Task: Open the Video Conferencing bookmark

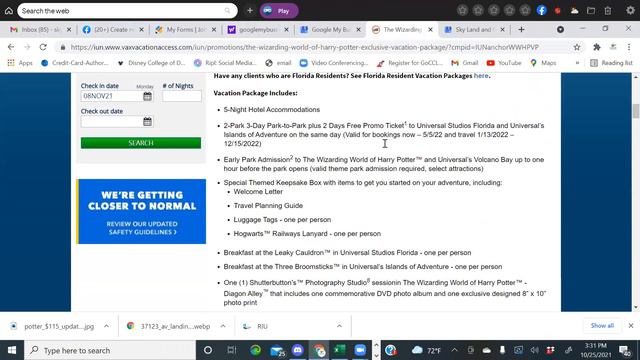Action: pos(334,63)
